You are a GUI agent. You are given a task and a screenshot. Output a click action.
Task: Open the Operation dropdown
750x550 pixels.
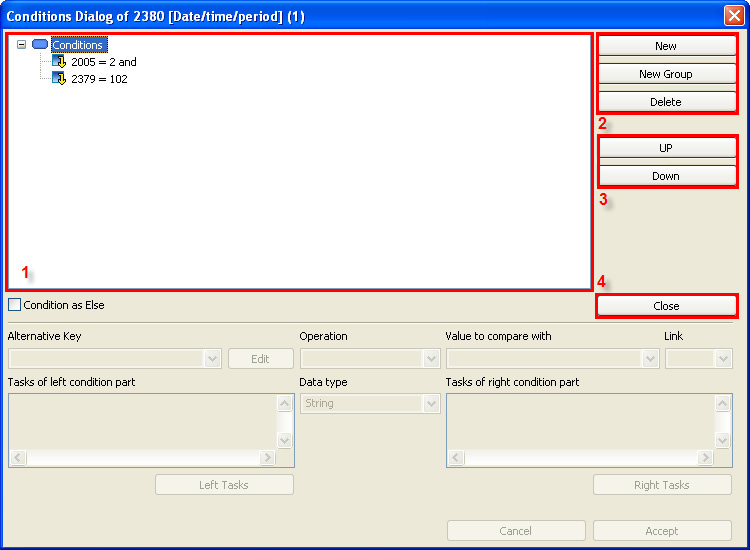tap(431, 359)
